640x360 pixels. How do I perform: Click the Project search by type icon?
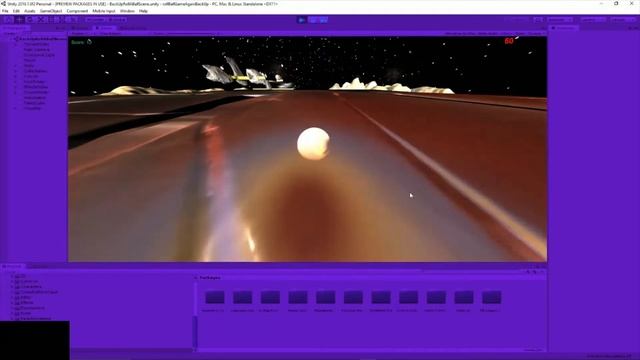point(528,271)
